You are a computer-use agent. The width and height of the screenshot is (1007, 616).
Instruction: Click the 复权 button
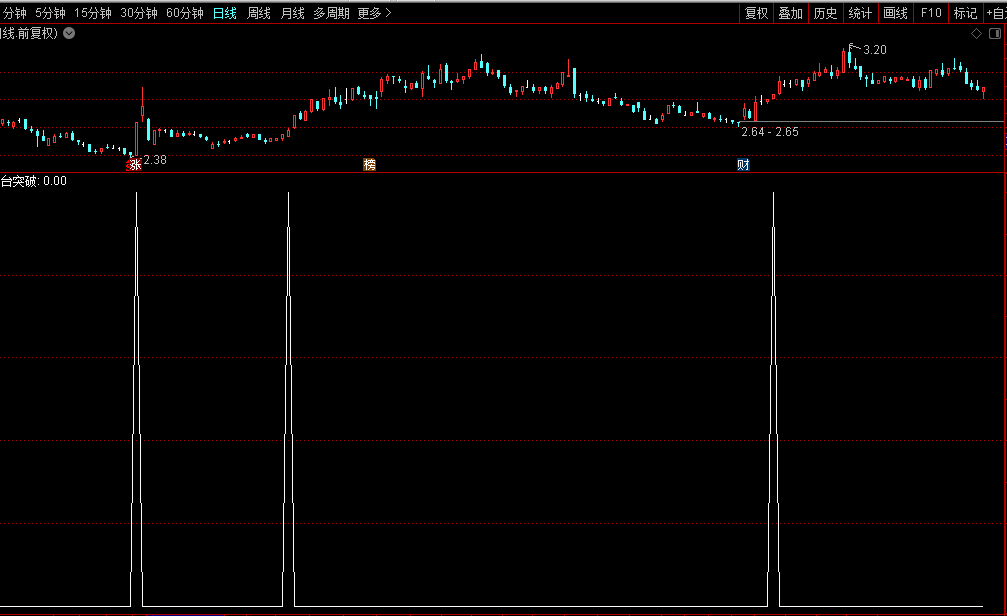coord(756,13)
